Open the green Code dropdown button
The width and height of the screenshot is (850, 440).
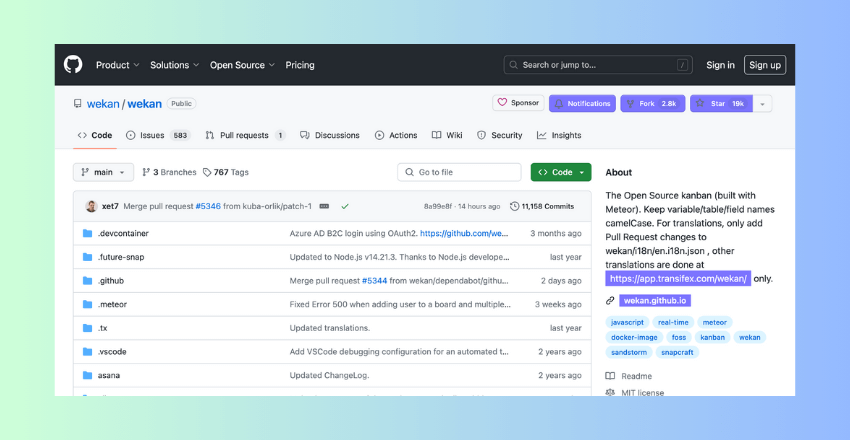tap(561, 172)
